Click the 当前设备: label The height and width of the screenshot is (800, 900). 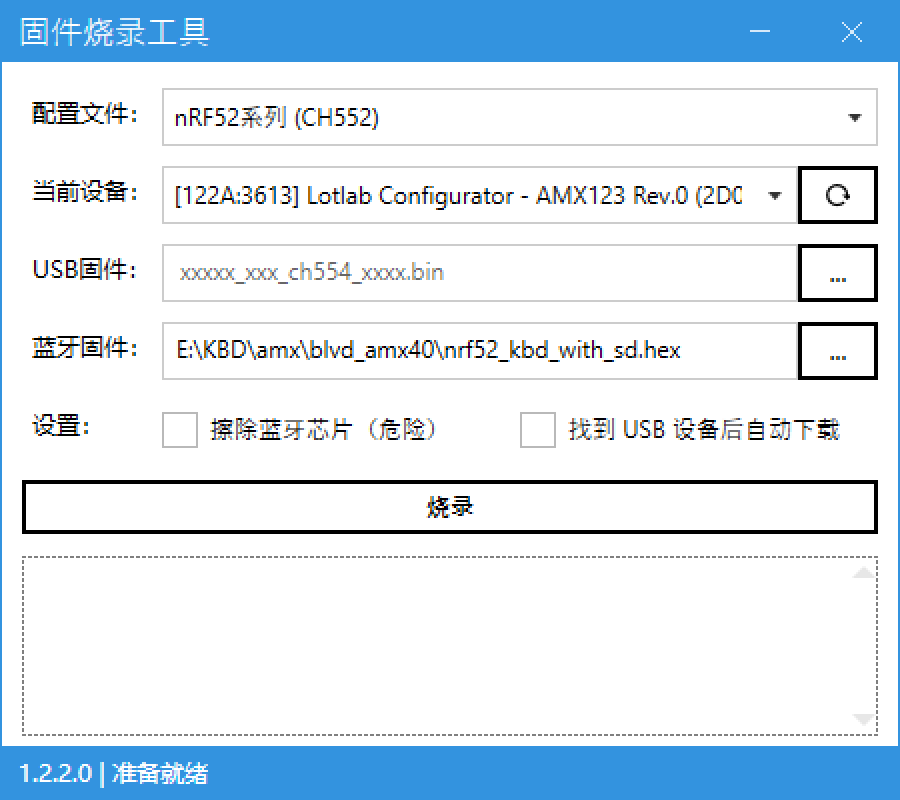(84, 191)
